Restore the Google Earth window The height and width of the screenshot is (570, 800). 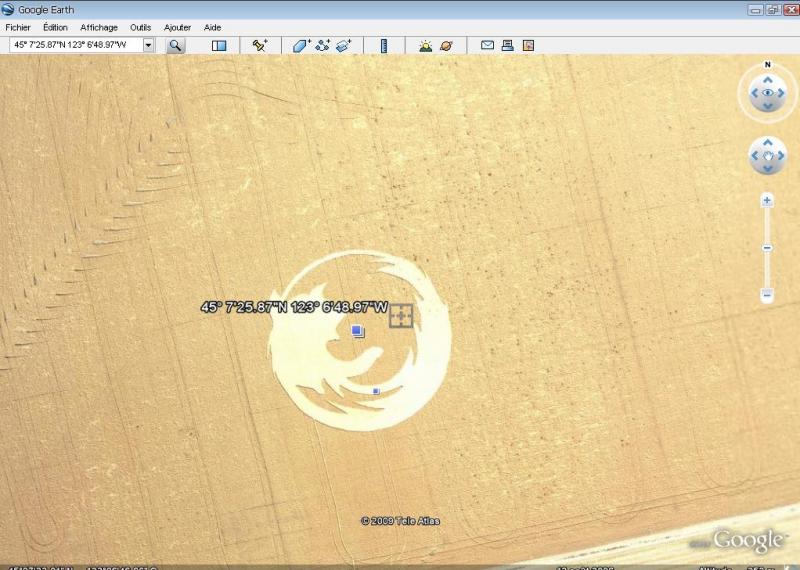(x=773, y=10)
